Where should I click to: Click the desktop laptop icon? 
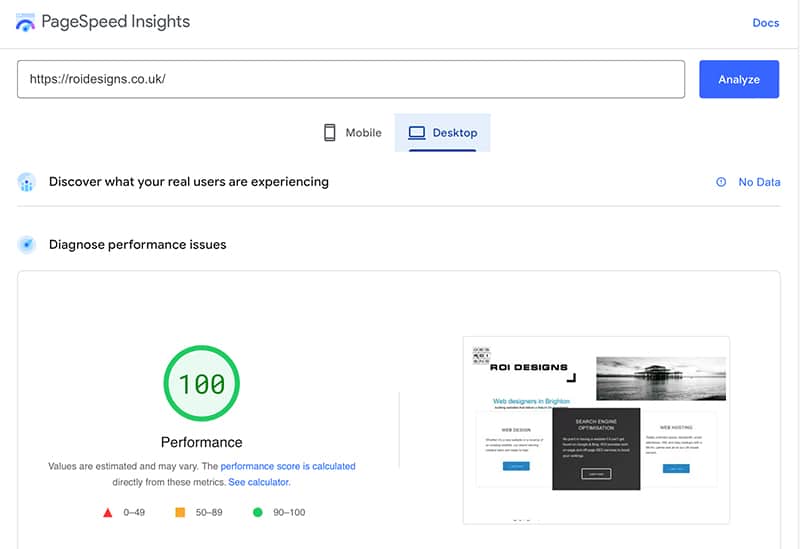tap(416, 133)
